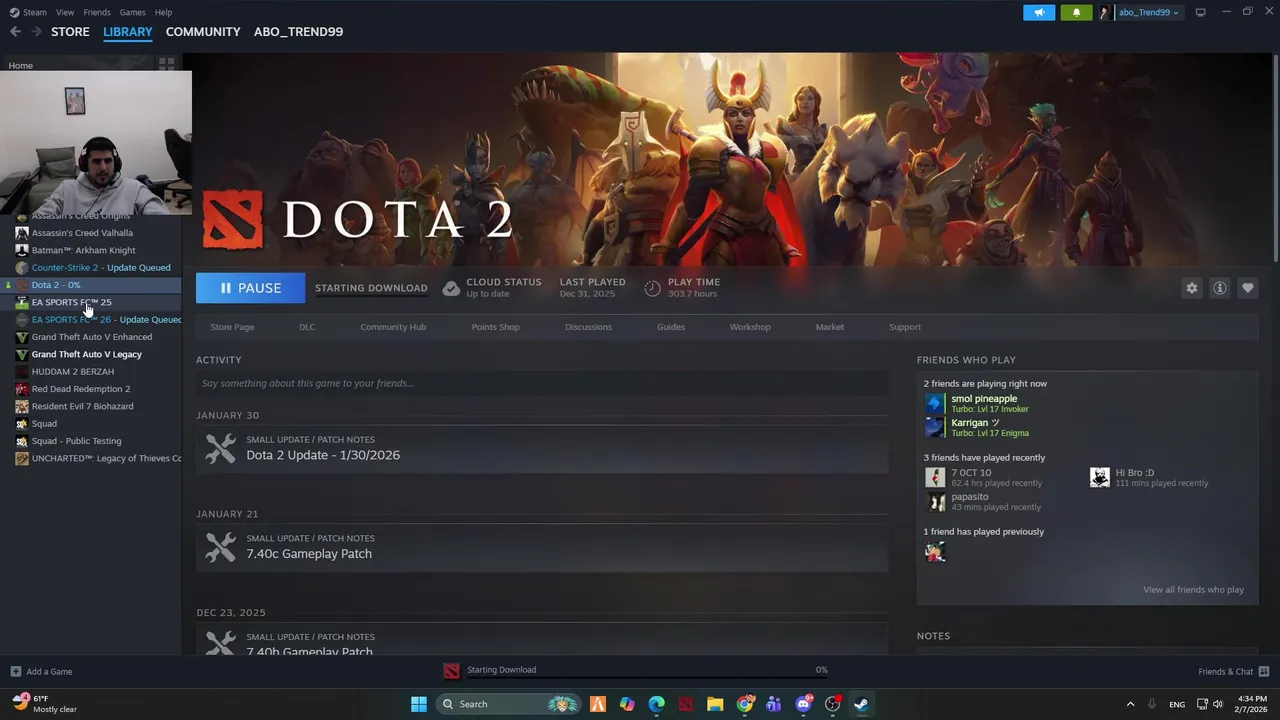1280x720 pixels.
Task: Open the Market link
Action: (x=829, y=327)
